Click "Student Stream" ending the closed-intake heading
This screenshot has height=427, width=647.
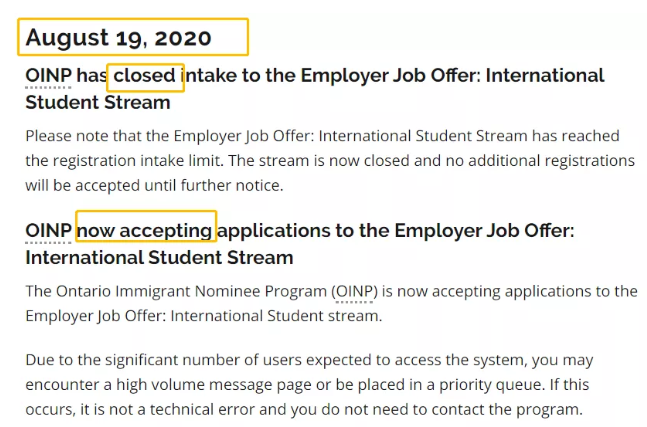pos(98,103)
